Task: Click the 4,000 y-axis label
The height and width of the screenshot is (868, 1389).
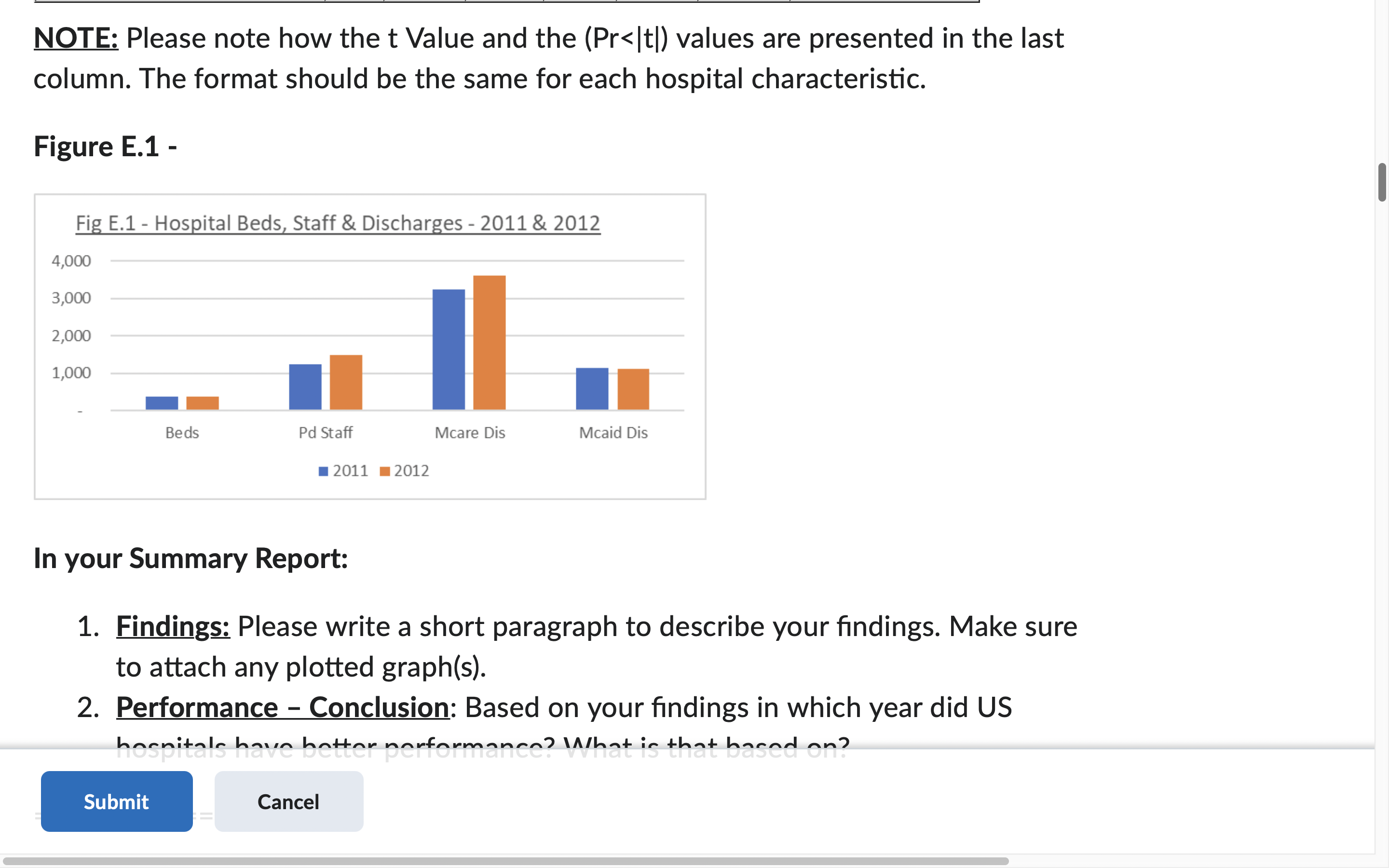Action: click(x=71, y=261)
